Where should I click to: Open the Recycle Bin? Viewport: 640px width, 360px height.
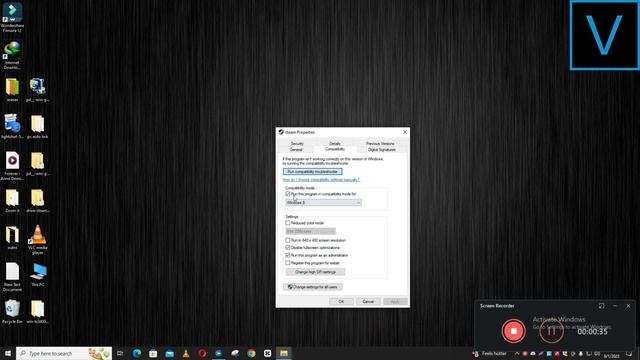tap(12, 312)
